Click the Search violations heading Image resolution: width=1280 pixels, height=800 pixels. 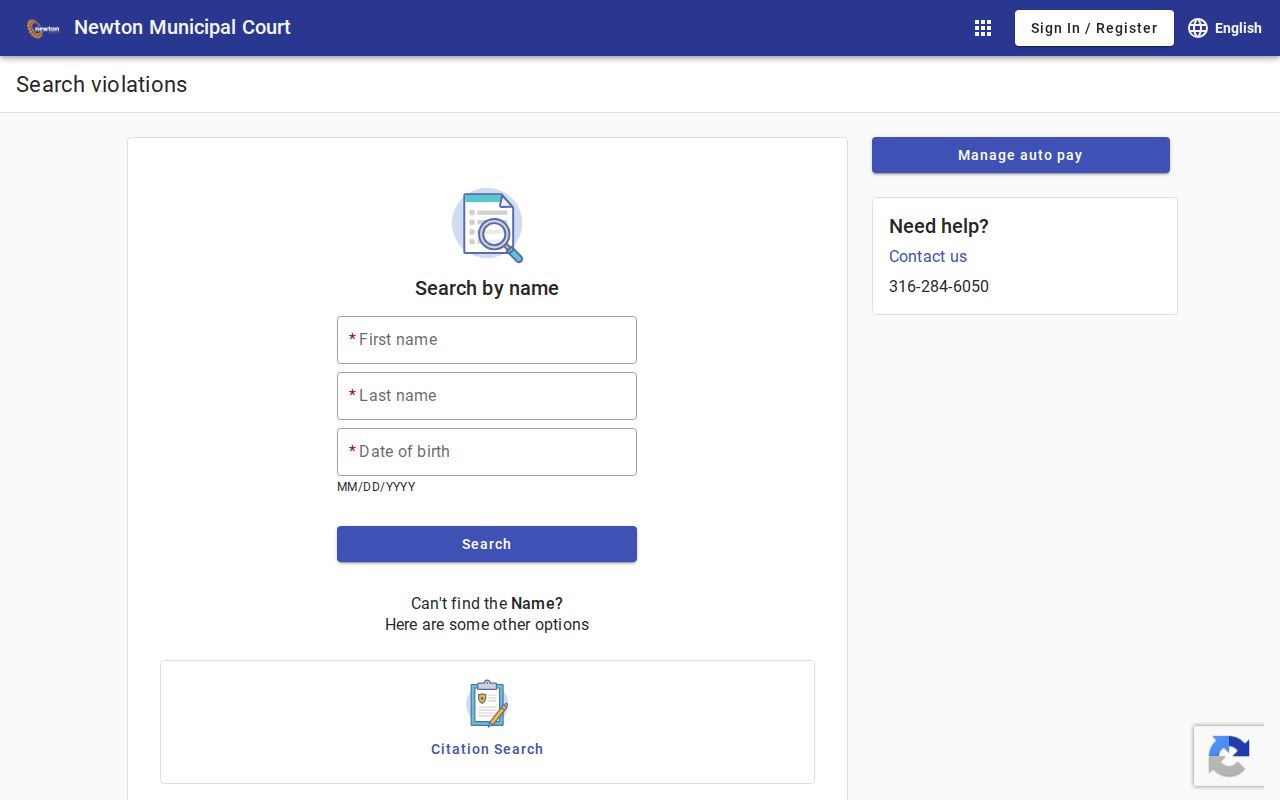coord(102,85)
